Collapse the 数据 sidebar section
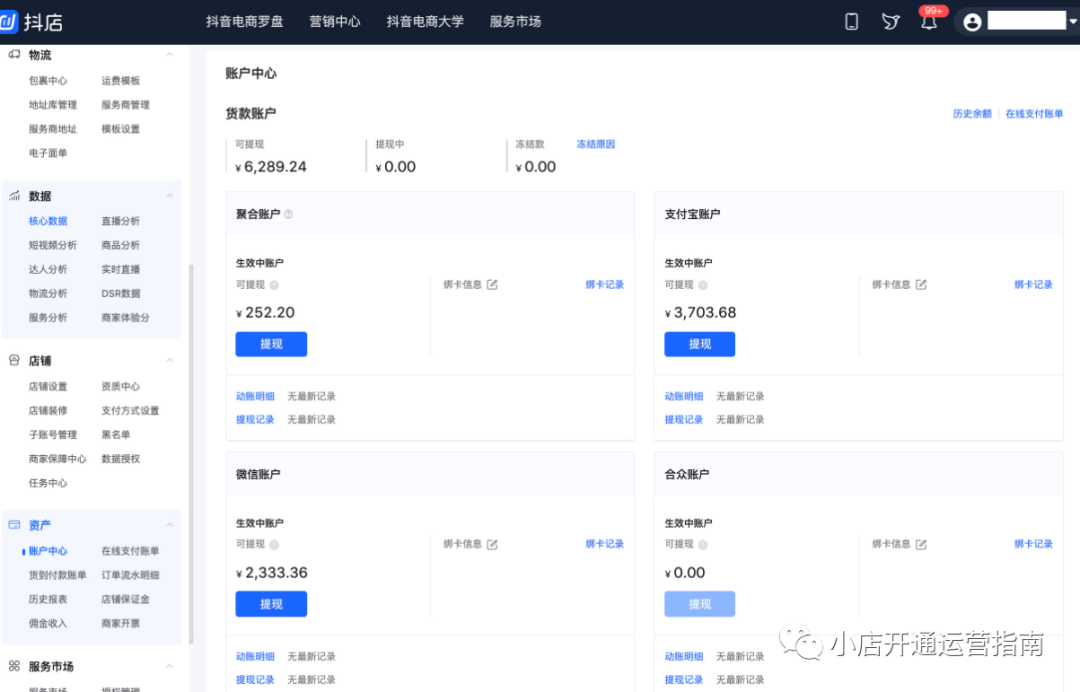Screen dimensions: 1080x692 pyautogui.click(x=169, y=196)
